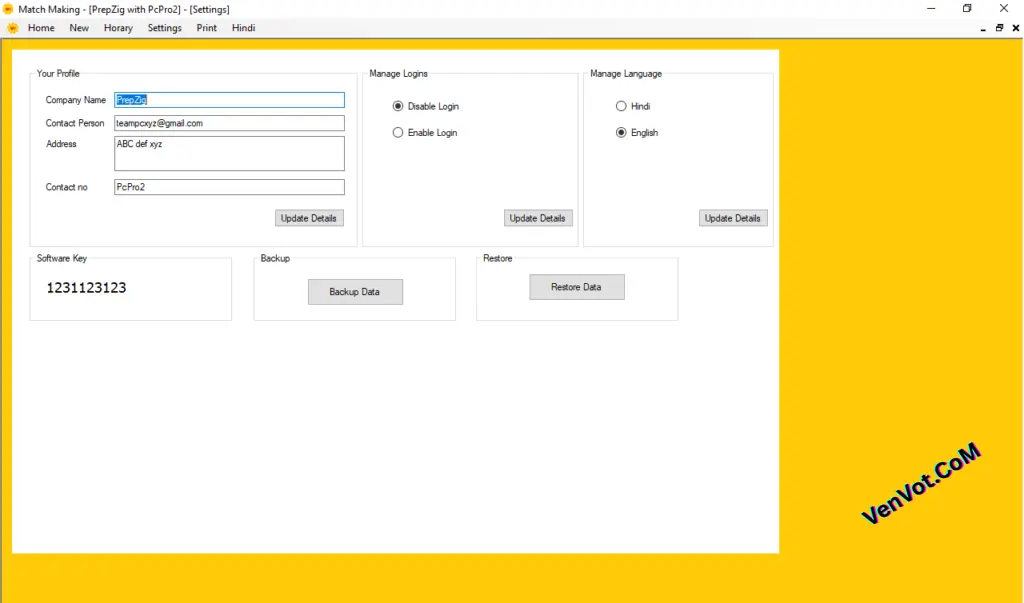Open the New menu
The height and width of the screenshot is (603, 1024).
tap(79, 28)
